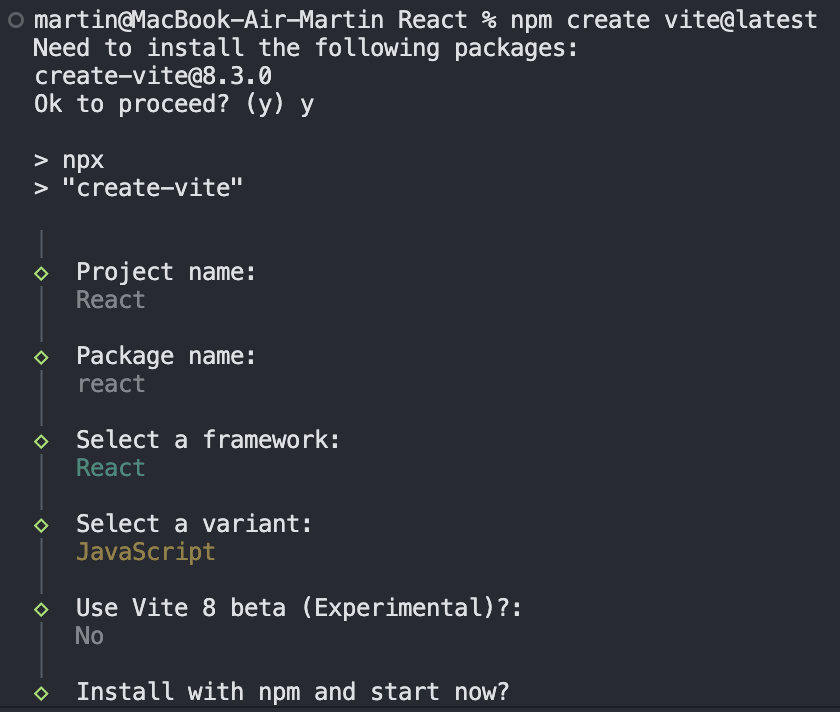
Task: Click the 'Ok to proceed? (y) y' line
Action: (x=174, y=104)
